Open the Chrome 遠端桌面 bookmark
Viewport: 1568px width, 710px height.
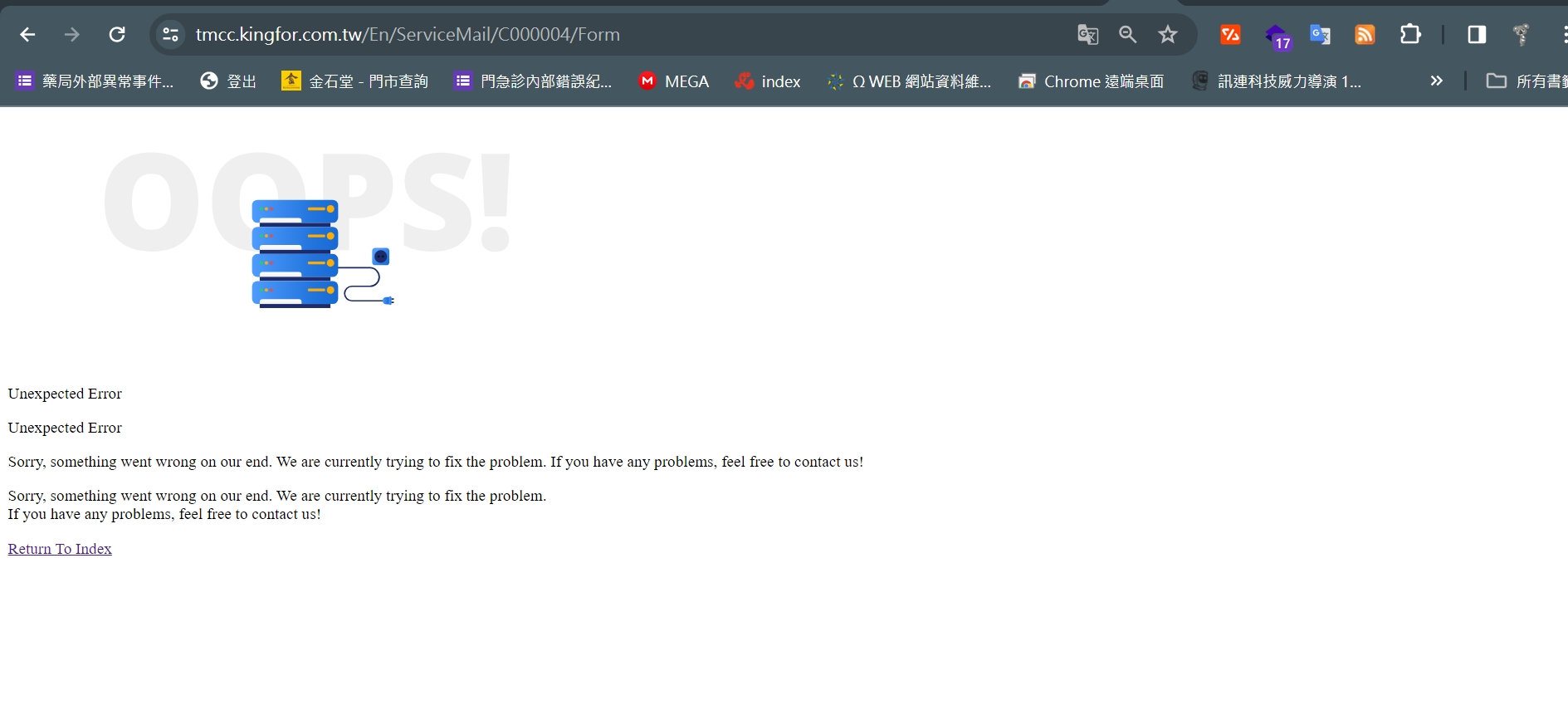click(x=1091, y=81)
